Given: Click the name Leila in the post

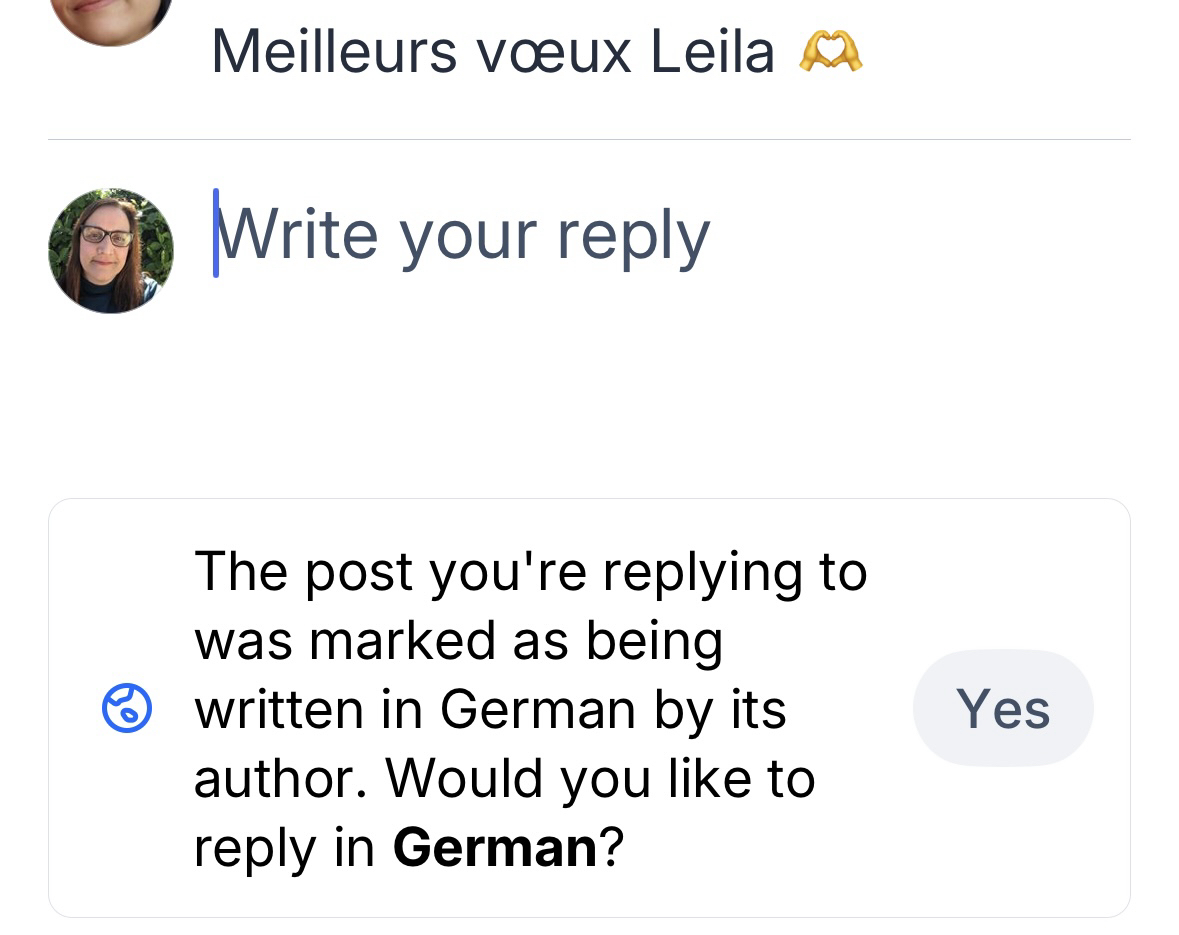Looking at the screenshot, I should [712, 52].
